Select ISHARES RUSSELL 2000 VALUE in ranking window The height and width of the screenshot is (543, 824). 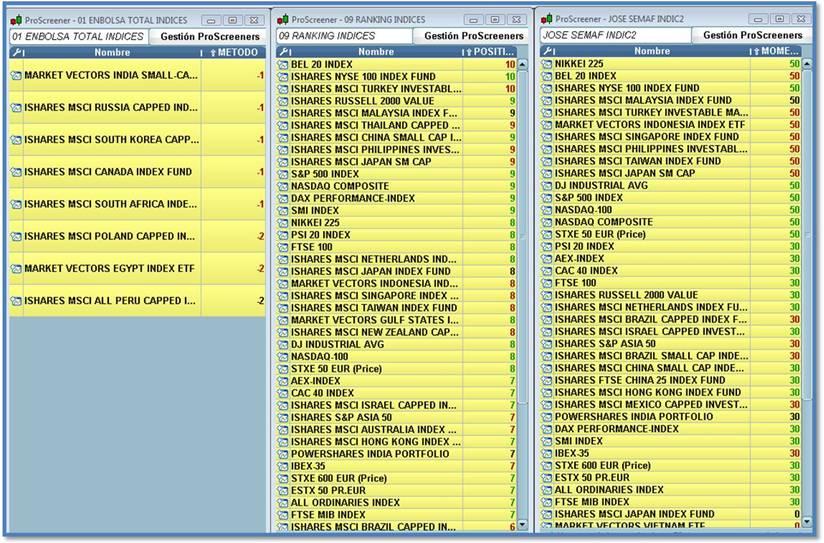pyautogui.click(x=397, y=101)
